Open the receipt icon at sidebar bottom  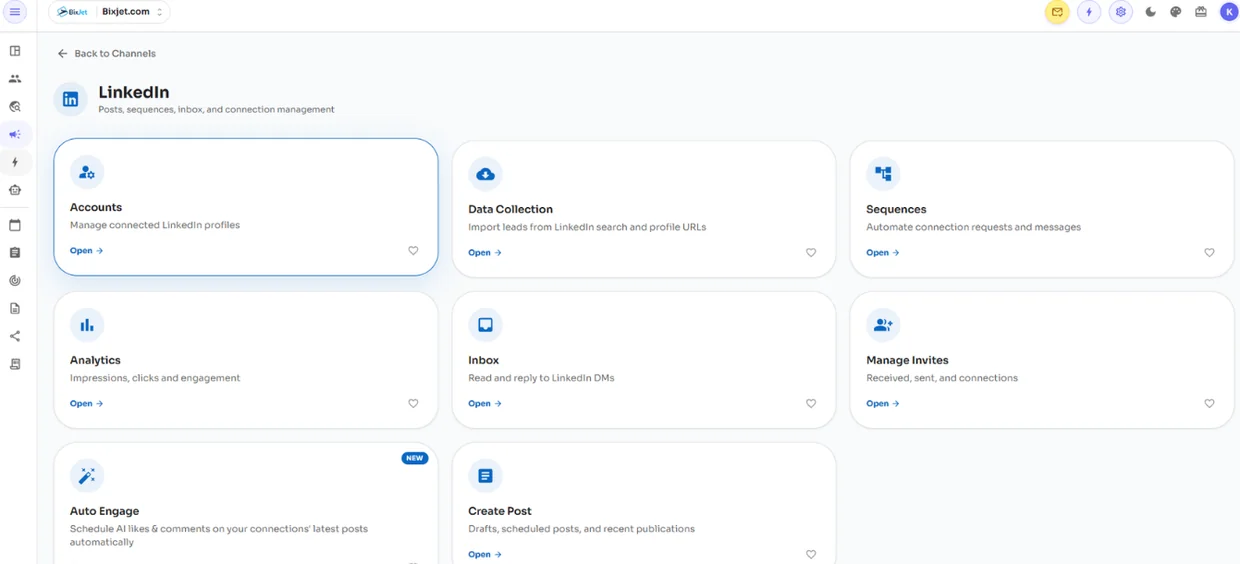point(15,365)
